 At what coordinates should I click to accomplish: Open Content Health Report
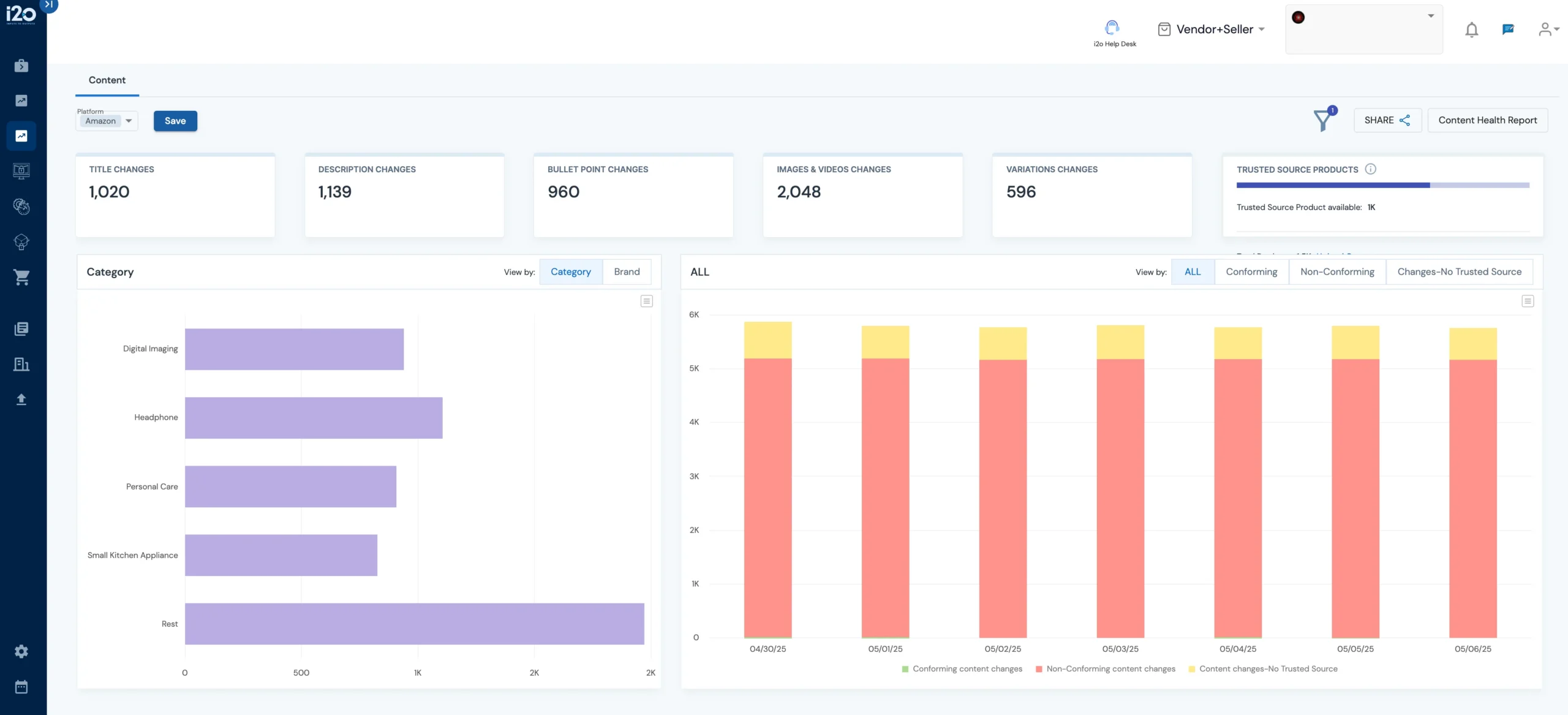click(1487, 120)
